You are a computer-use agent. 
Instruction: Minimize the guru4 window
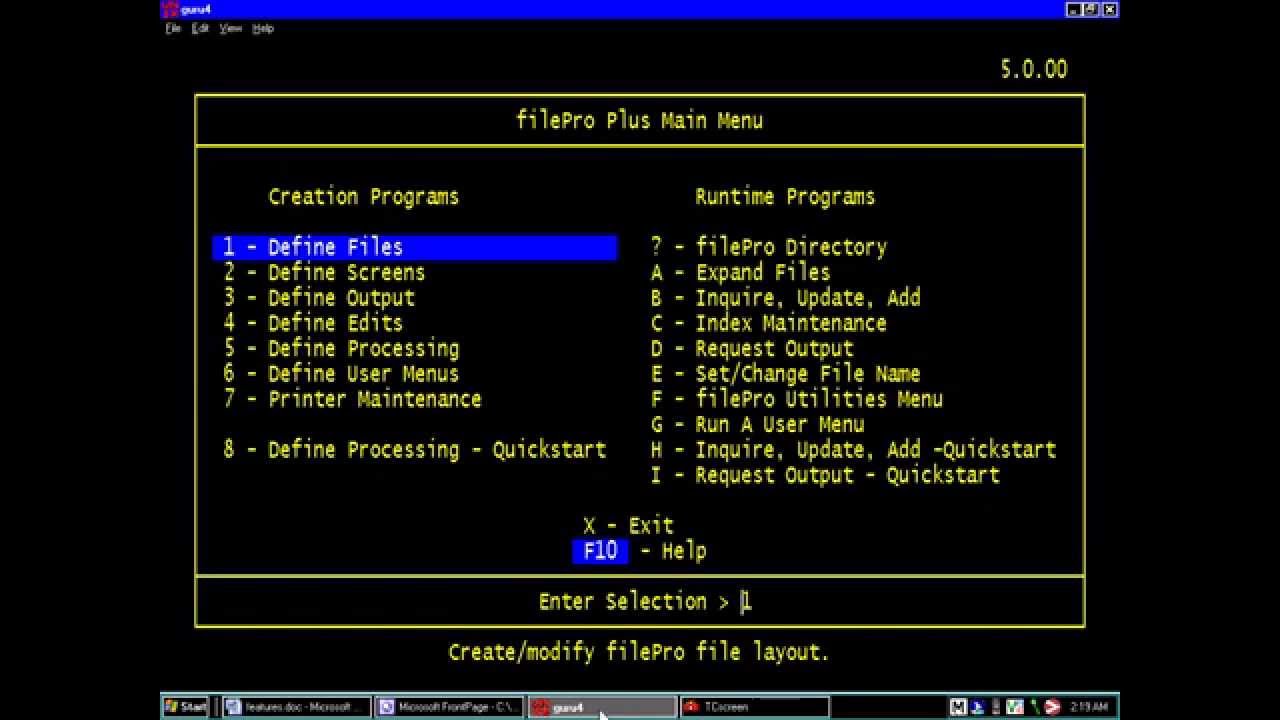pos(1073,9)
